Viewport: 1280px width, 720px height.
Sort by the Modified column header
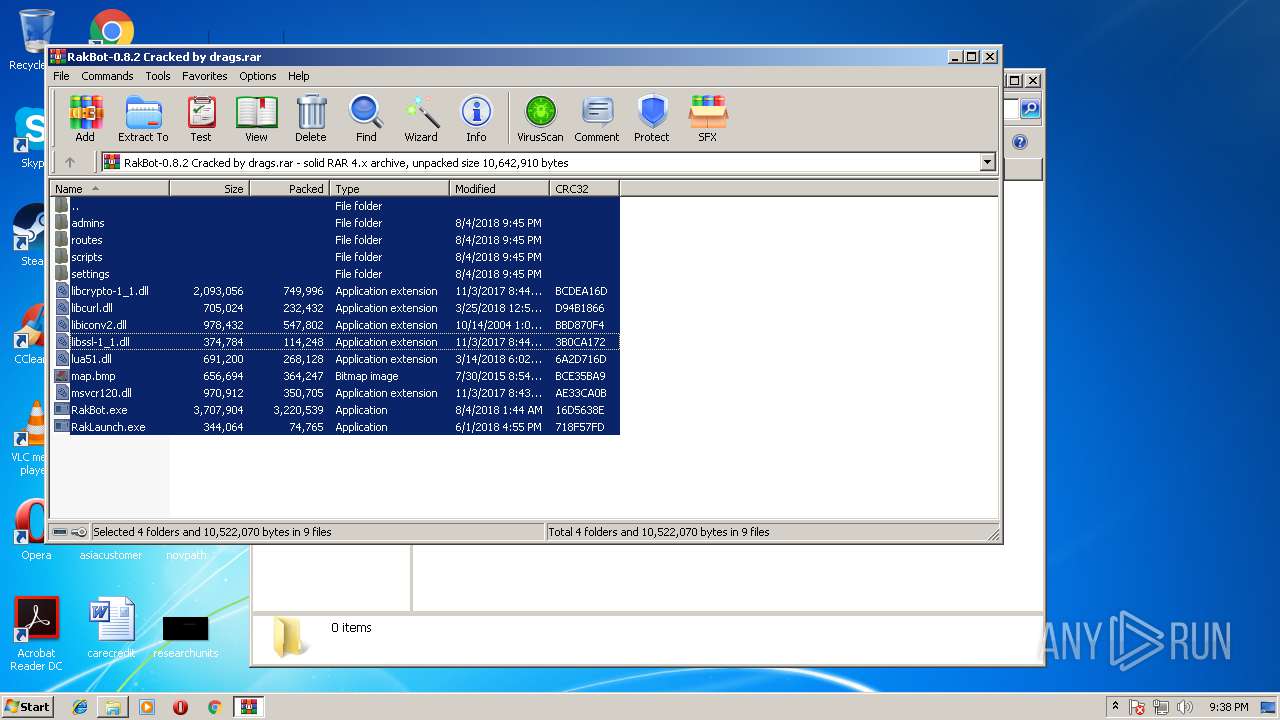tap(500, 188)
